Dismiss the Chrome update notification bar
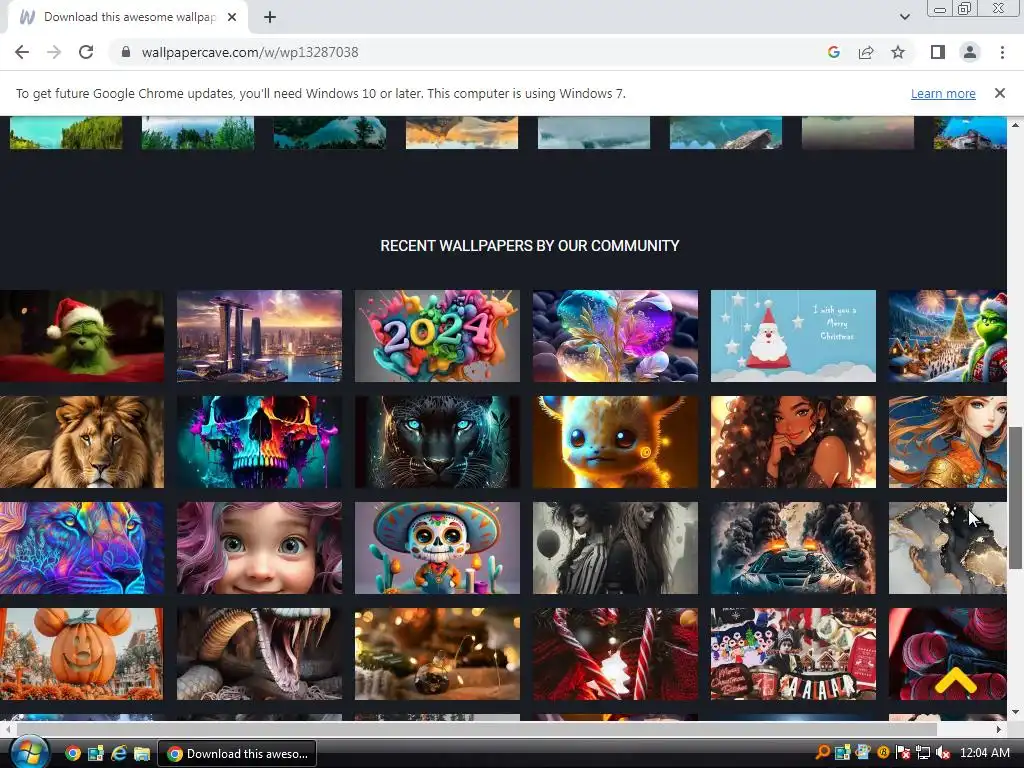Screen dimensions: 1024x768 point(1000,93)
